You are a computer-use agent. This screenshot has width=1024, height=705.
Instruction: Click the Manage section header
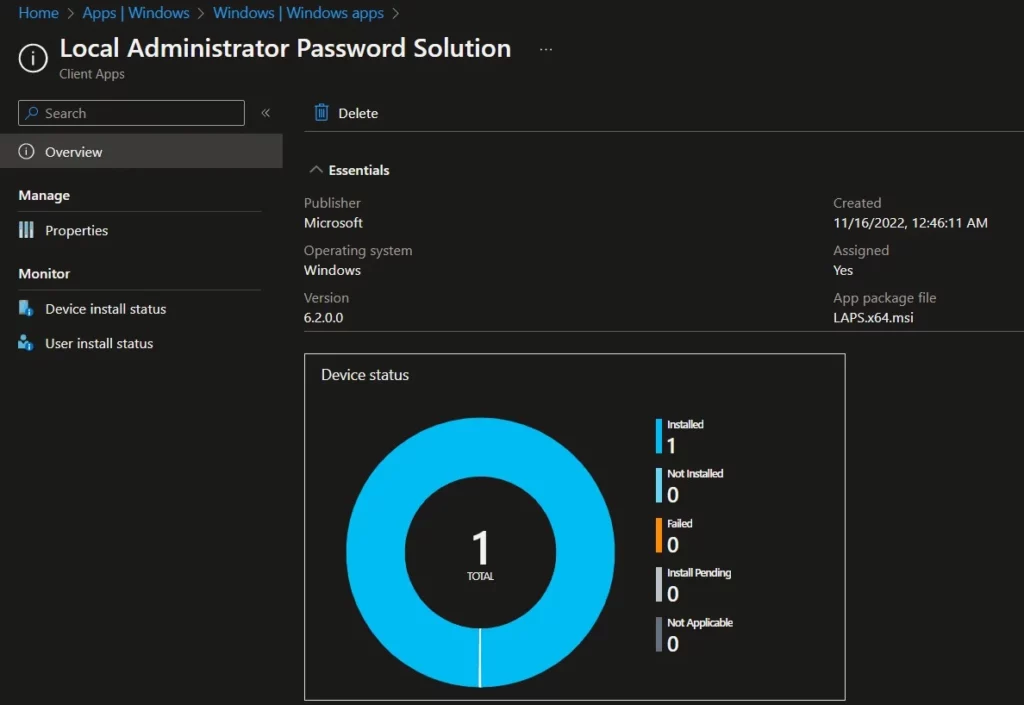click(x=44, y=195)
